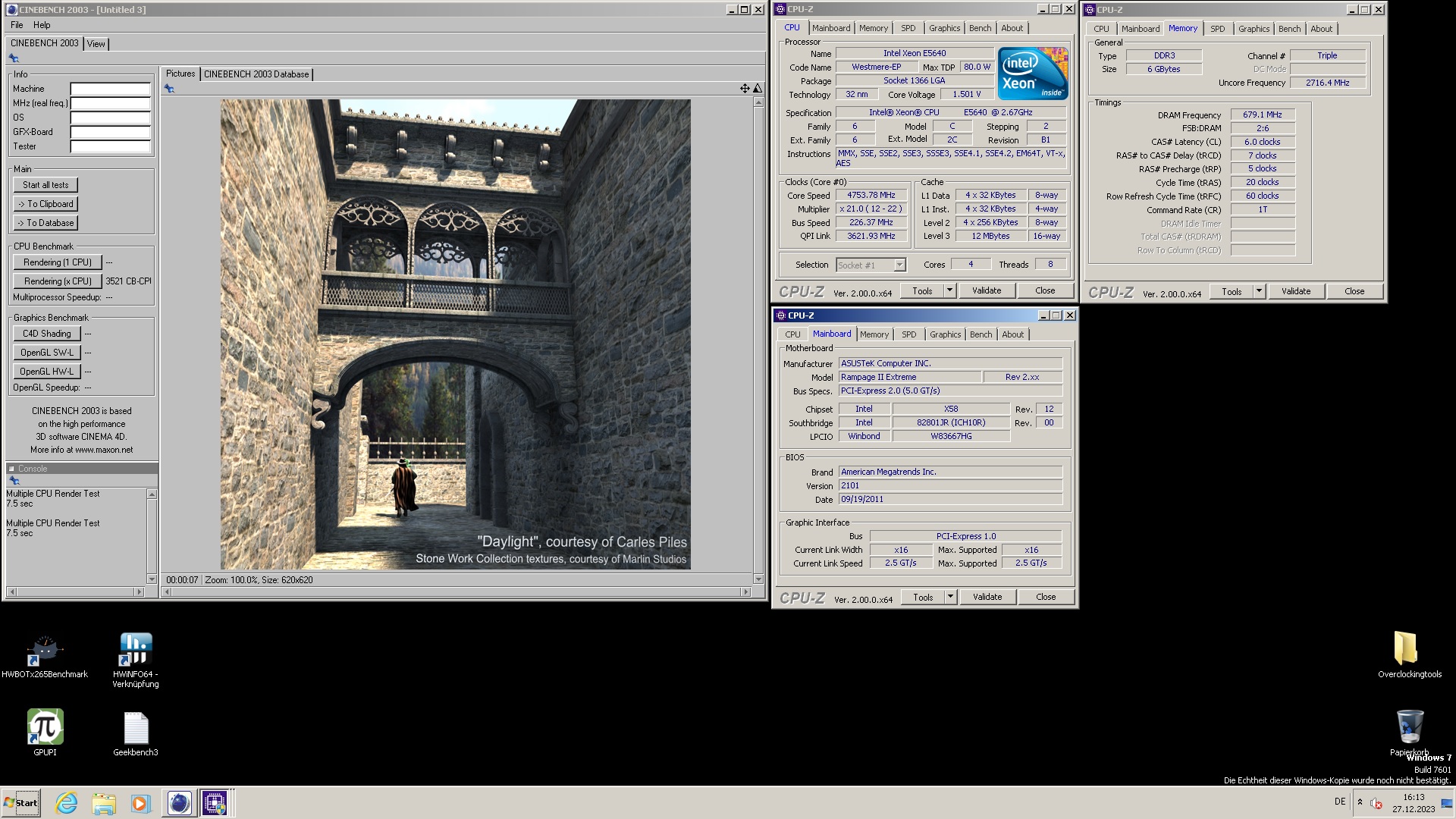Click the To Clipboard button
The width and height of the screenshot is (1456, 819).
pos(45,204)
